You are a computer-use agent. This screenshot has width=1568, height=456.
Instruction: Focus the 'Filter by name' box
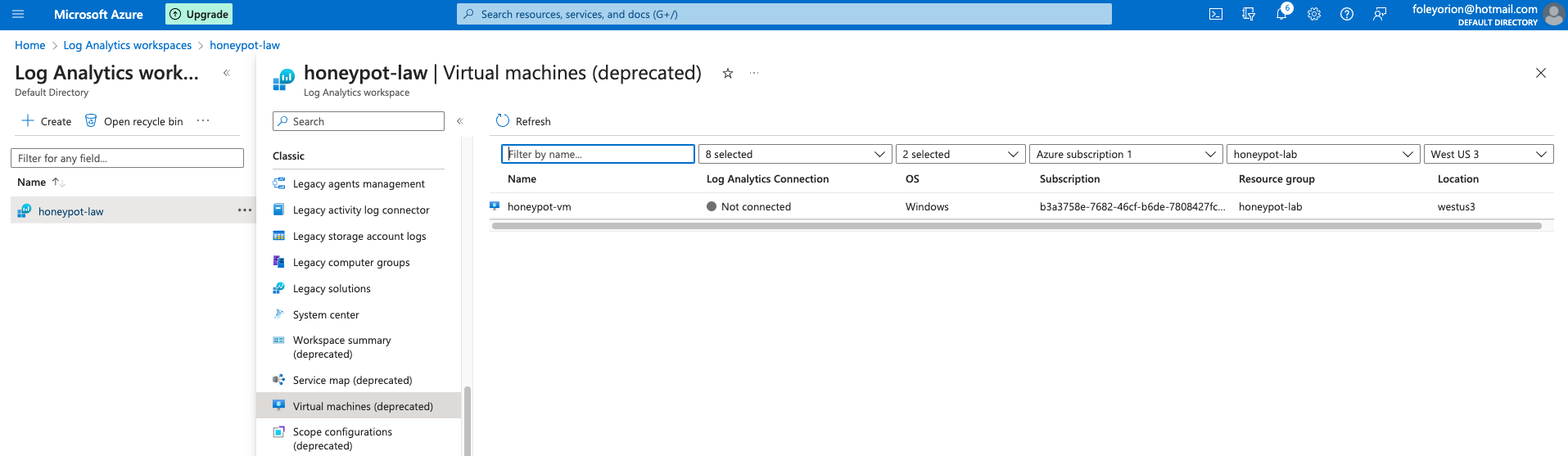coord(598,154)
